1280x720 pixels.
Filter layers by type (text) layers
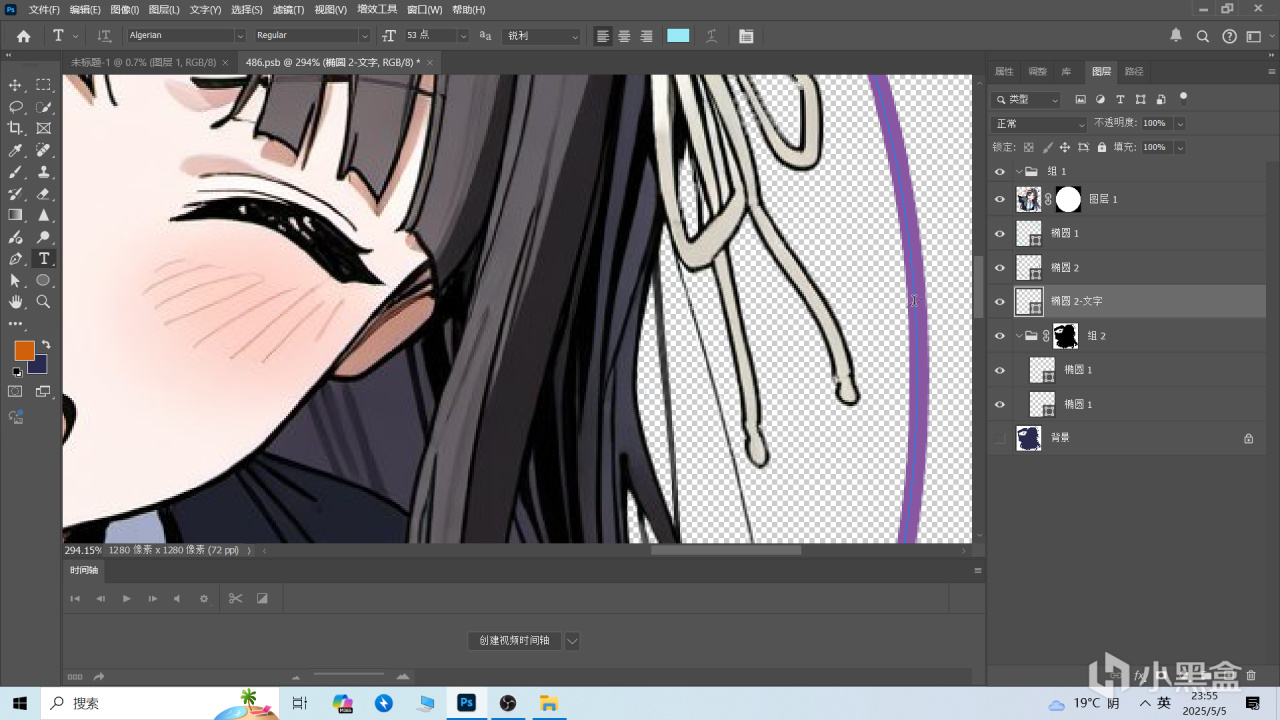tap(1120, 100)
